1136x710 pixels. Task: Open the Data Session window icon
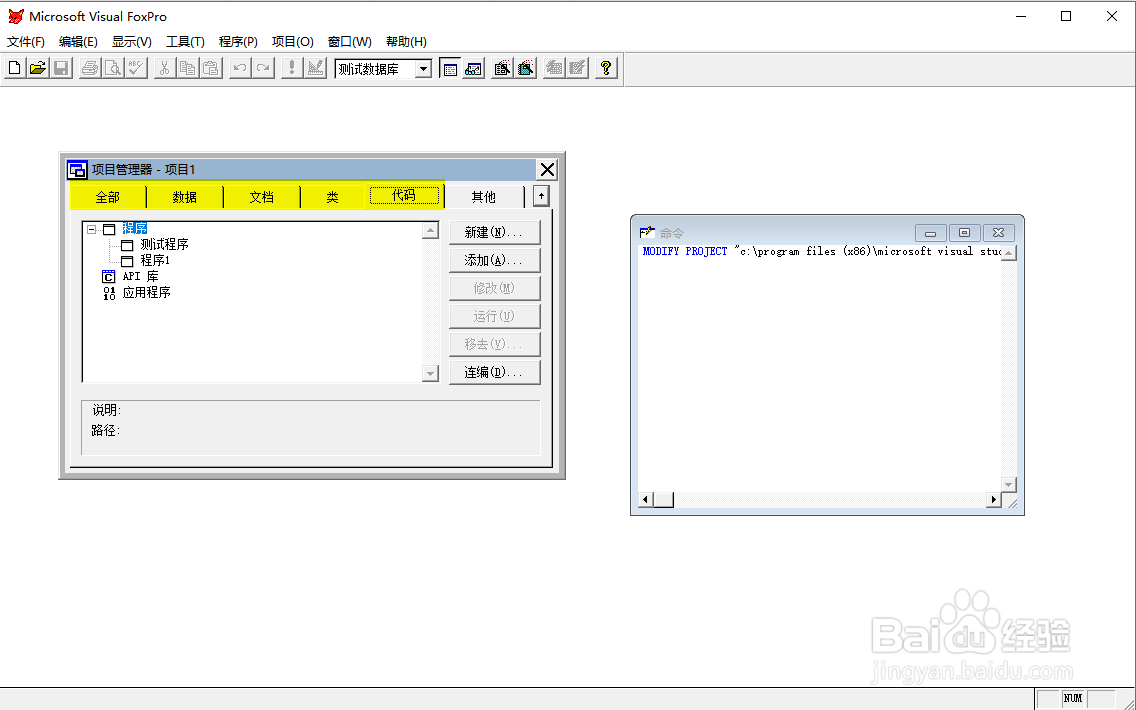pos(473,68)
